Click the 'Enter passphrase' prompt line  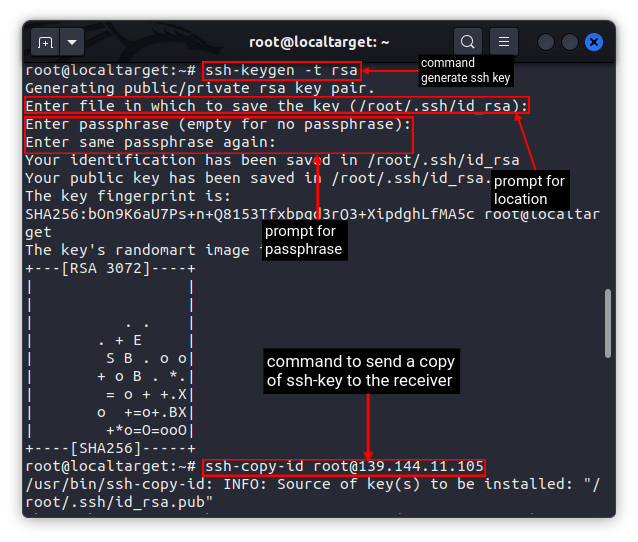coord(218,124)
